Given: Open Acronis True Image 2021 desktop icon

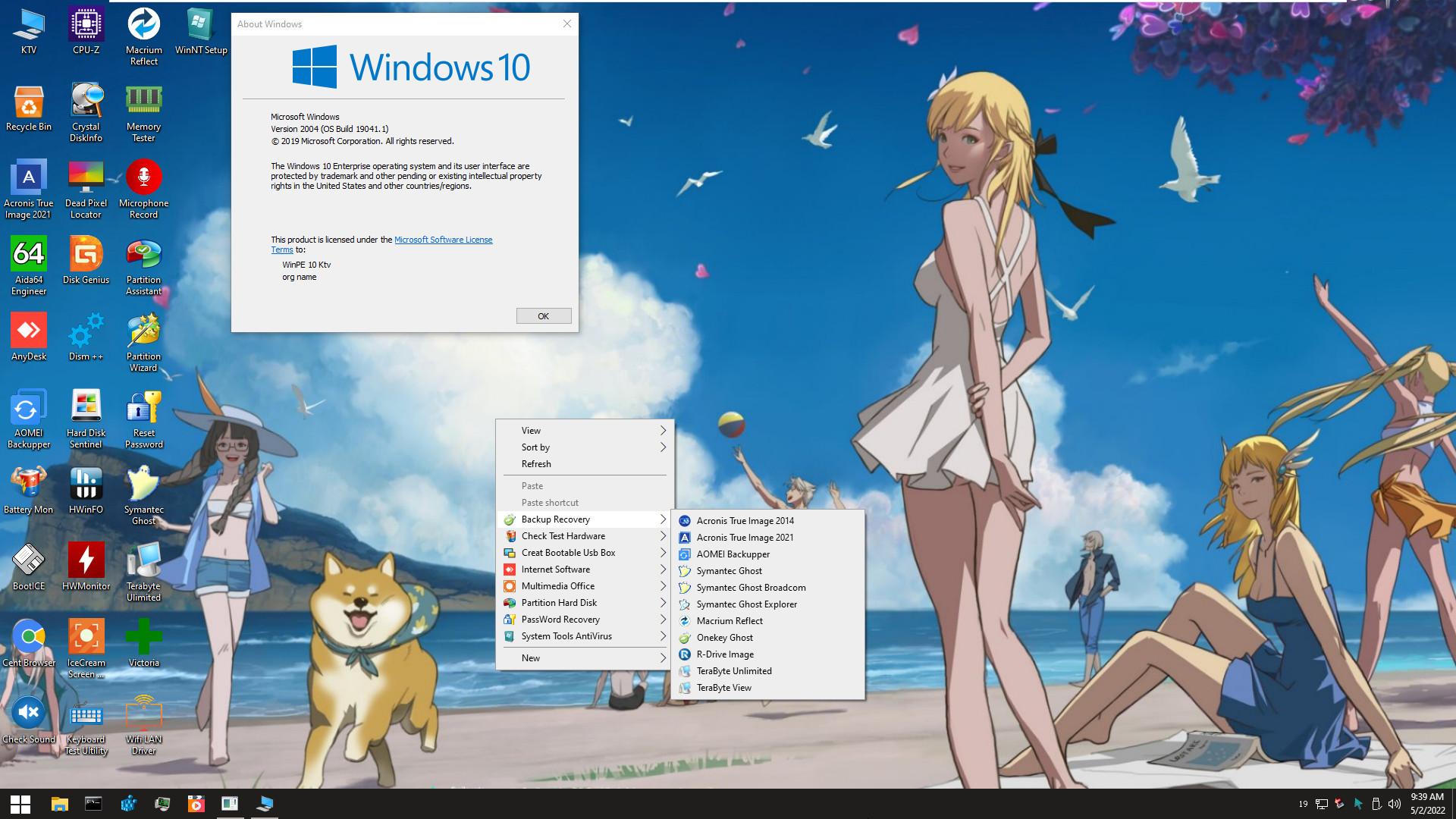Looking at the screenshot, I should (x=29, y=190).
